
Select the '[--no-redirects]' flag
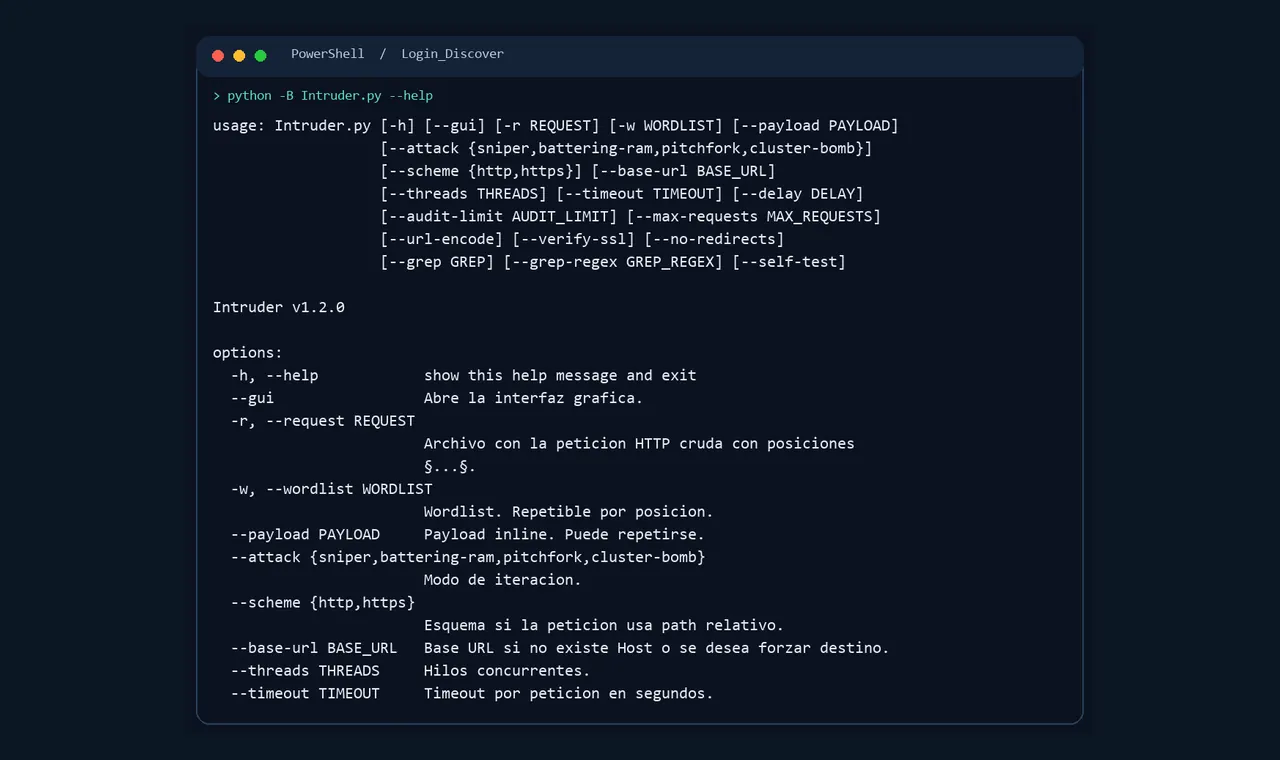pyautogui.click(x=714, y=239)
